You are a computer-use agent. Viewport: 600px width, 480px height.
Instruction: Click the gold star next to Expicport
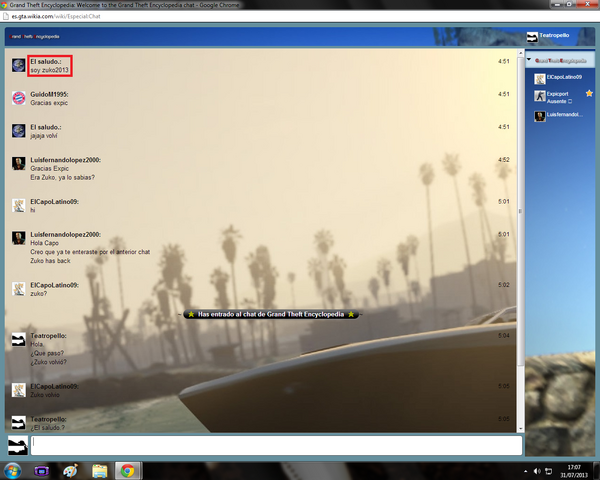(589, 93)
